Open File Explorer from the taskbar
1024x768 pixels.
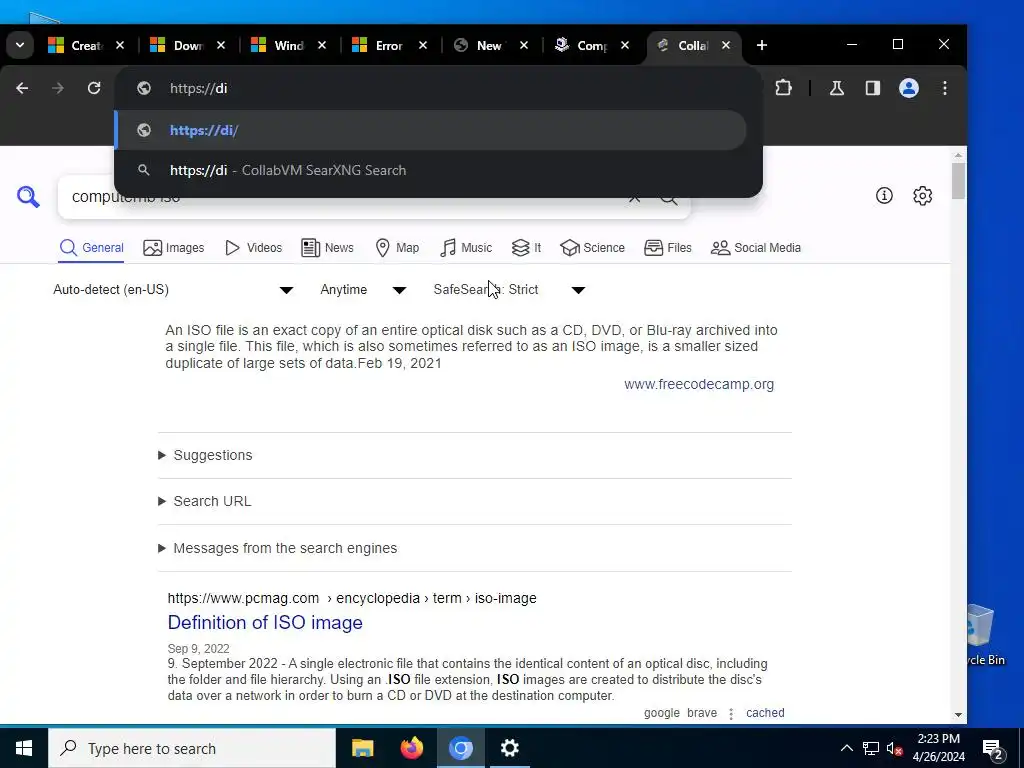pos(362,748)
